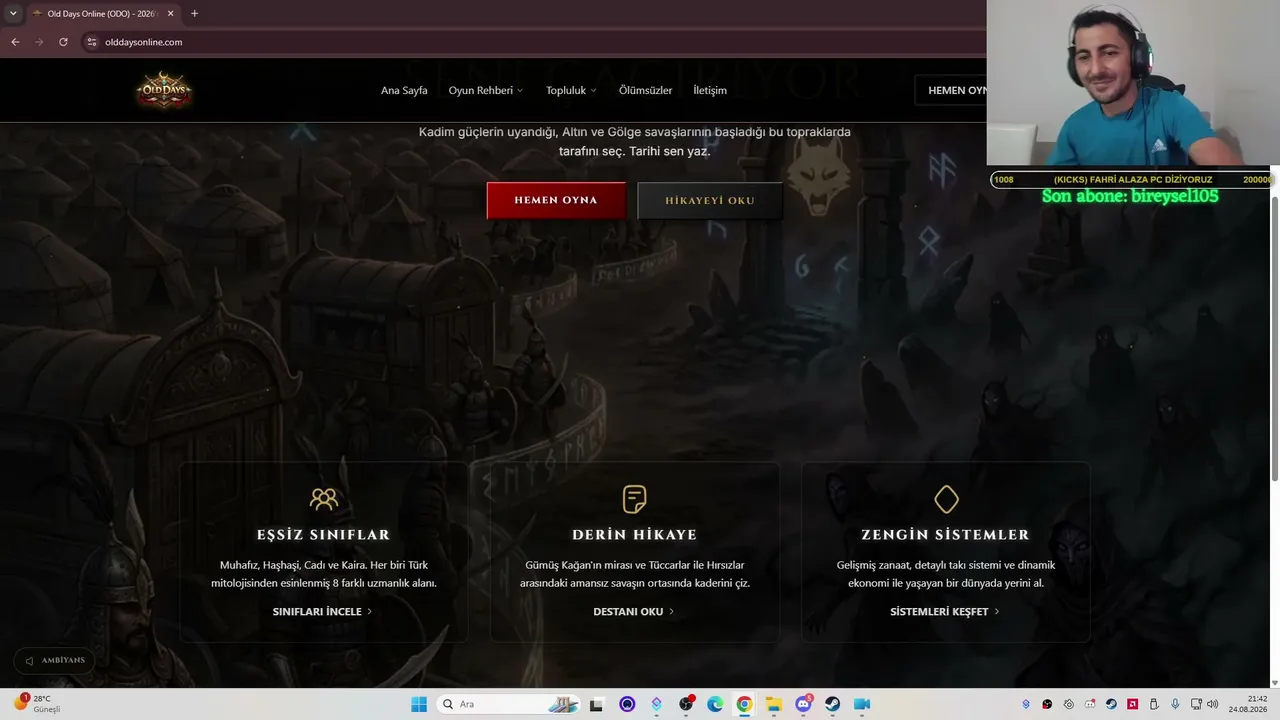Click the SteelSeries icon in the system tray
This screenshot has height=720, width=1280.
pyautogui.click(x=1068, y=704)
